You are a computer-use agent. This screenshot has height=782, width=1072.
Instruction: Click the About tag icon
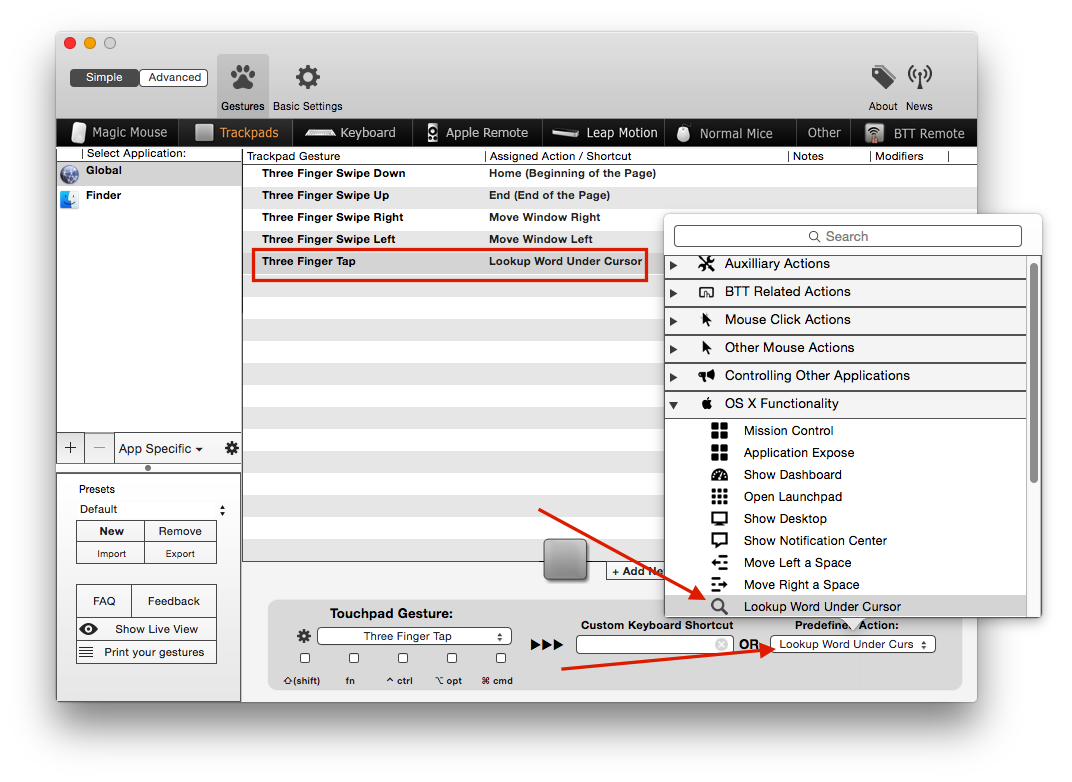pyautogui.click(x=883, y=77)
